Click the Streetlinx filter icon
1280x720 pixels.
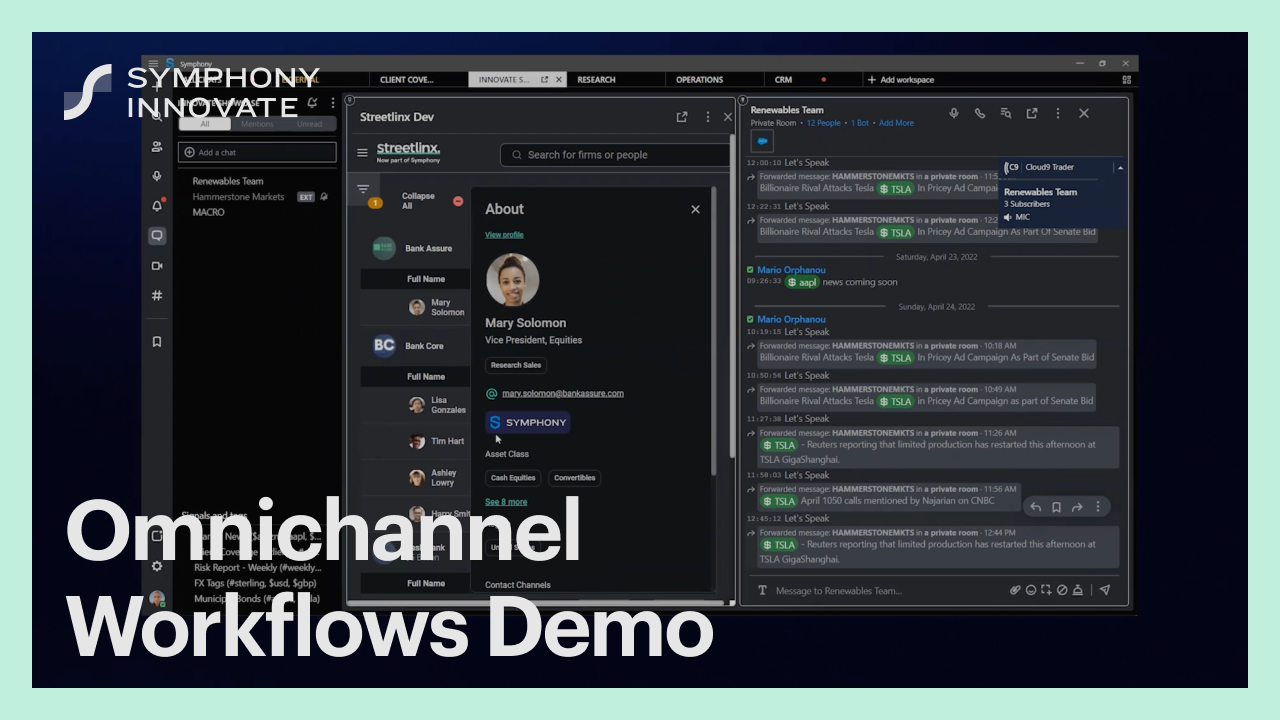coord(363,189)
